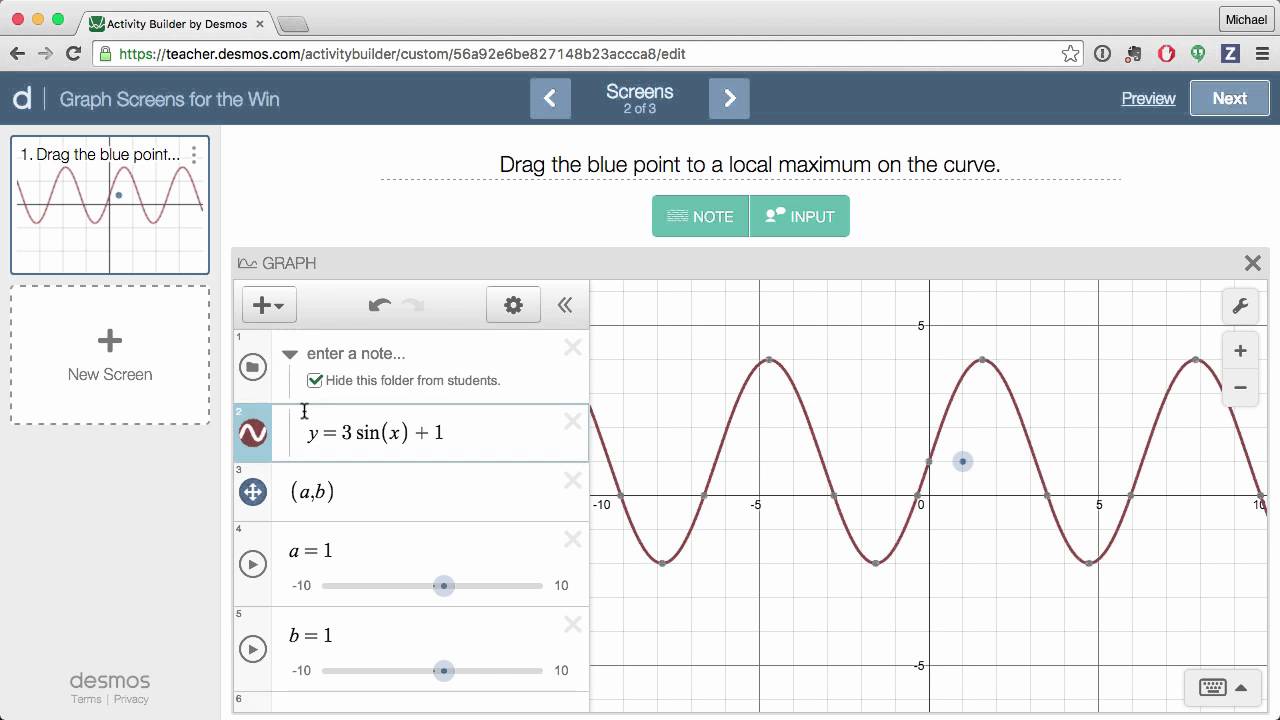
Task: Click the -10 lower limit of slider a
Action: (301, 586)
